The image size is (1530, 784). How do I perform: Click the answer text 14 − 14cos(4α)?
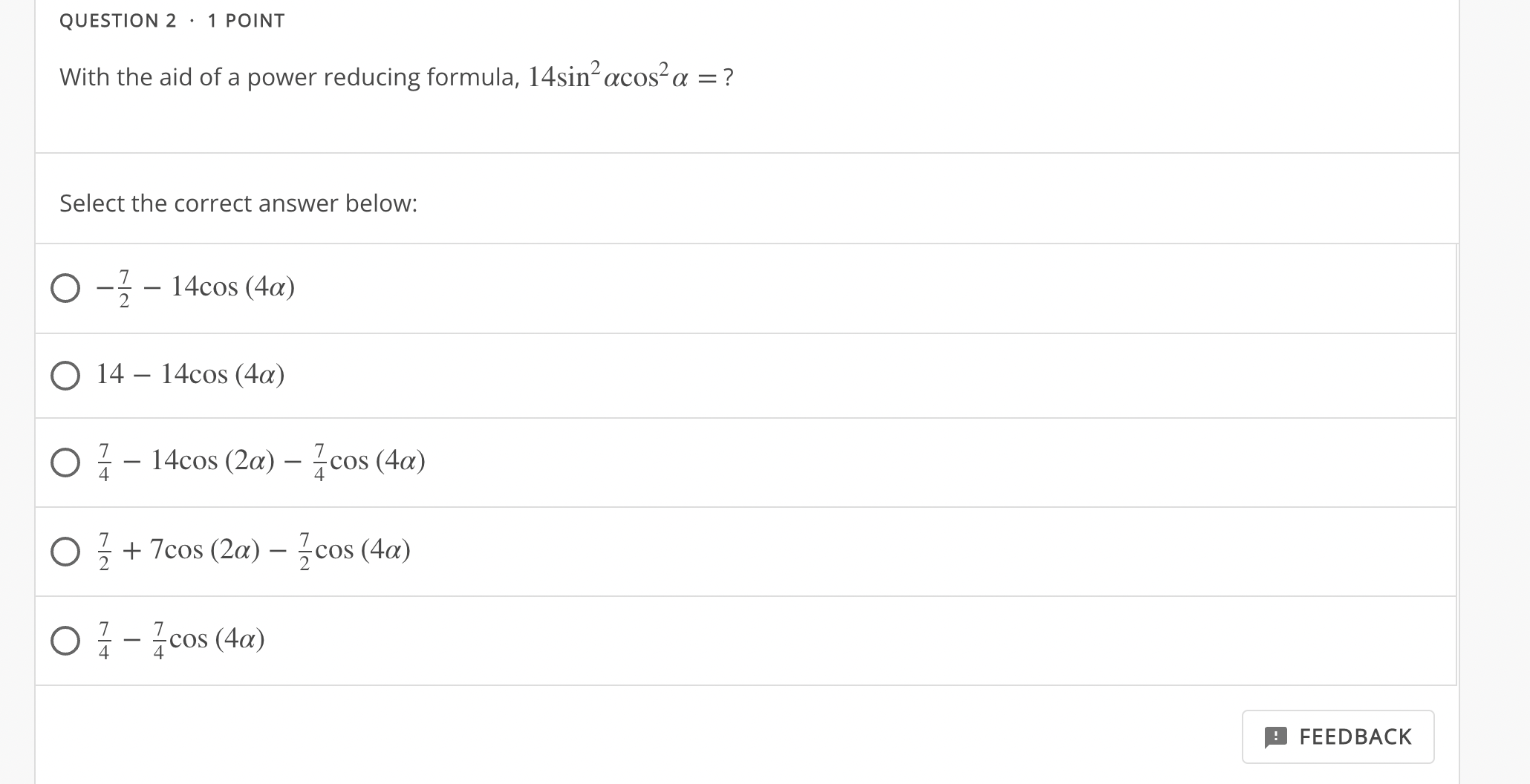[x=191, y=374]
